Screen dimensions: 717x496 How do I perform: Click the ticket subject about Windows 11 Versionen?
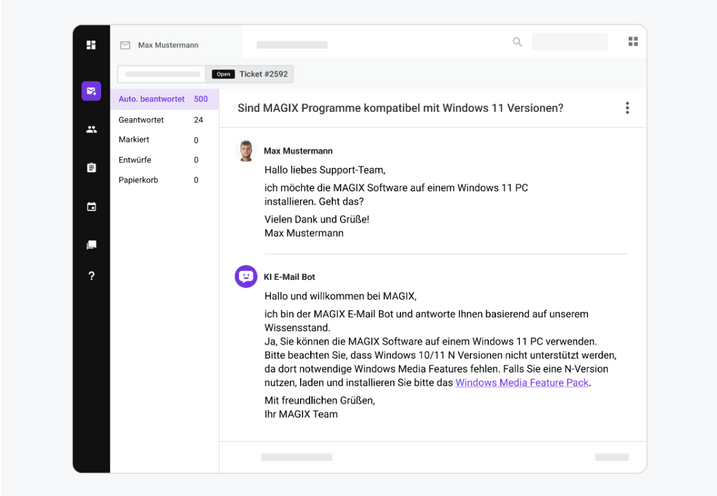pyautogui.click(x=400, y=108)
